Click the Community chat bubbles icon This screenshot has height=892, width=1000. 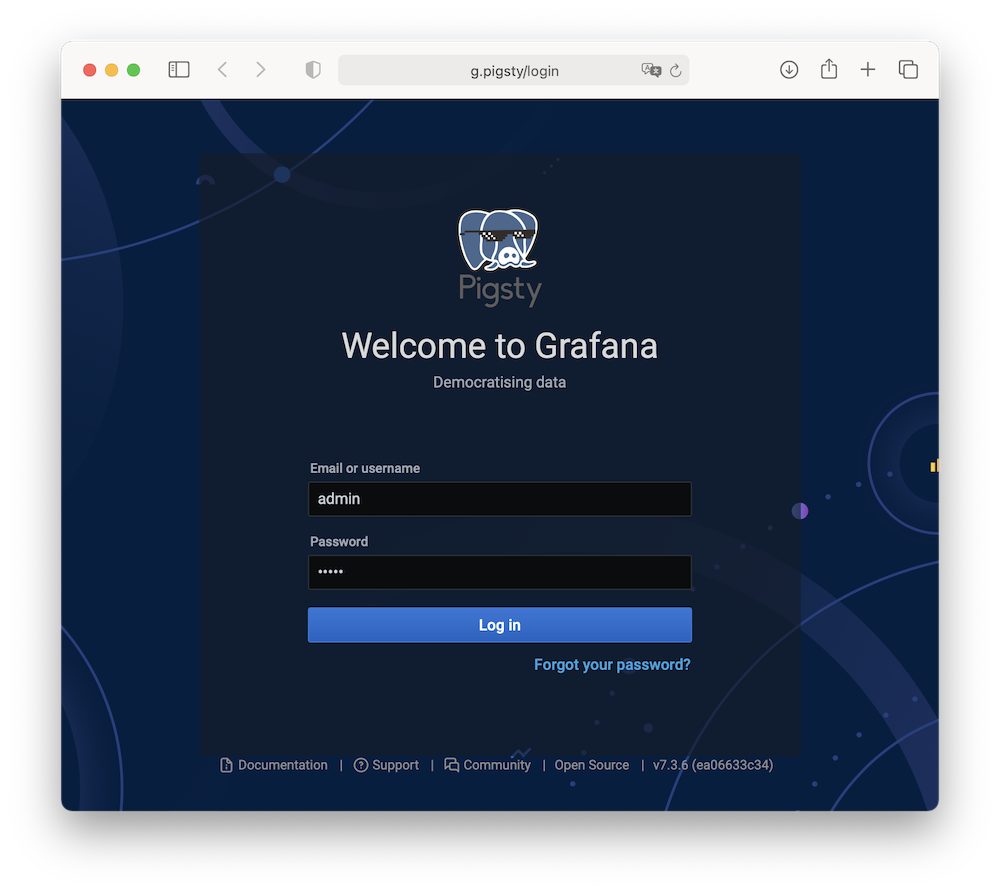[452, 765]
